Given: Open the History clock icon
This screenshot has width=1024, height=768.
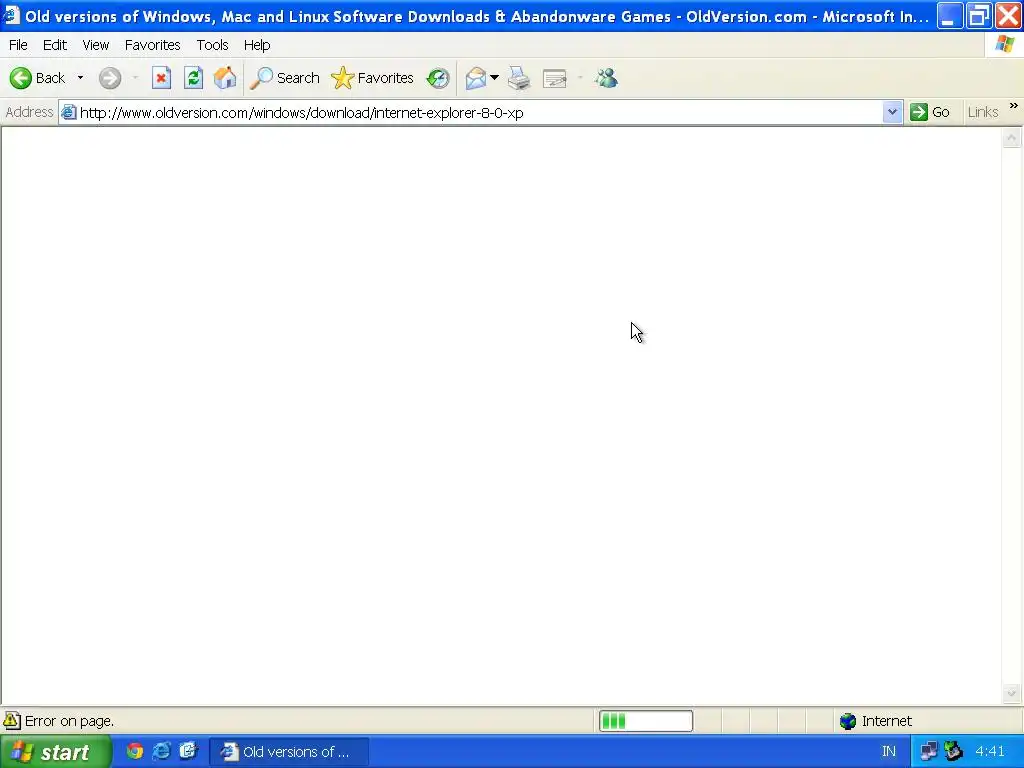Looking at the screenshot, I should [438, 78].
